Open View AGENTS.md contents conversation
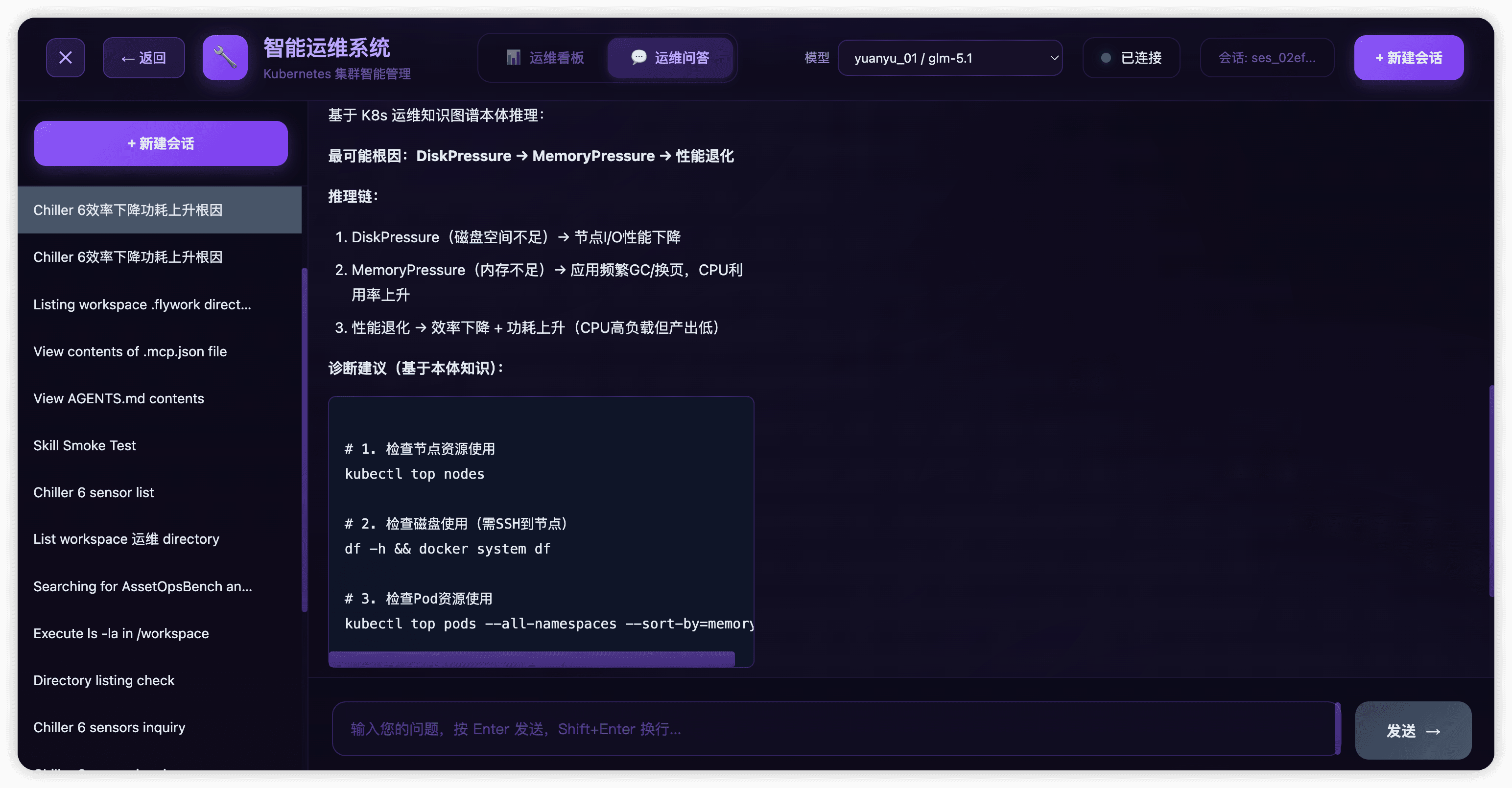Image resolution: width=1512 pixels, height=788 pixels. [x=160, y=398]
